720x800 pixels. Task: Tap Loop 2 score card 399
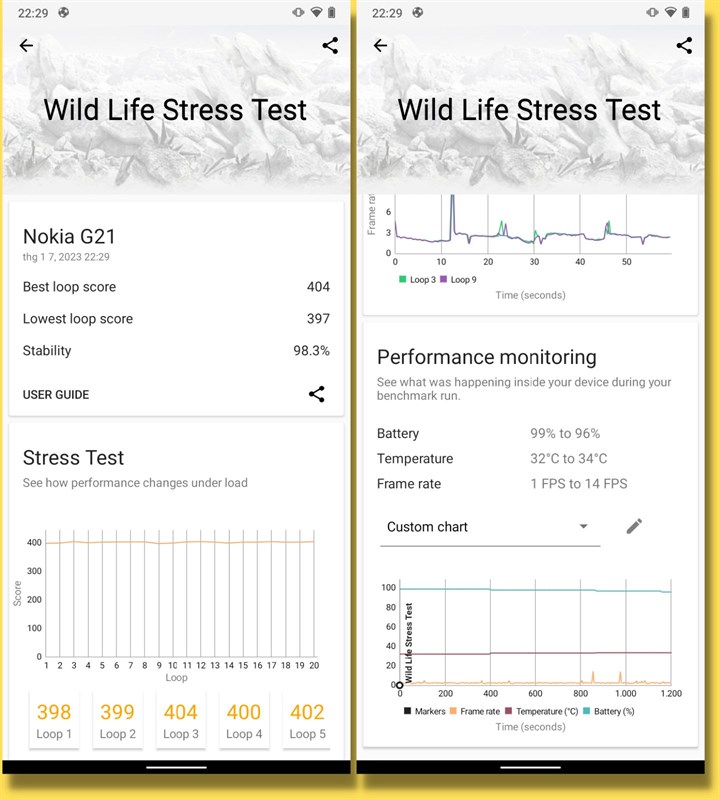tap(117, 720)
